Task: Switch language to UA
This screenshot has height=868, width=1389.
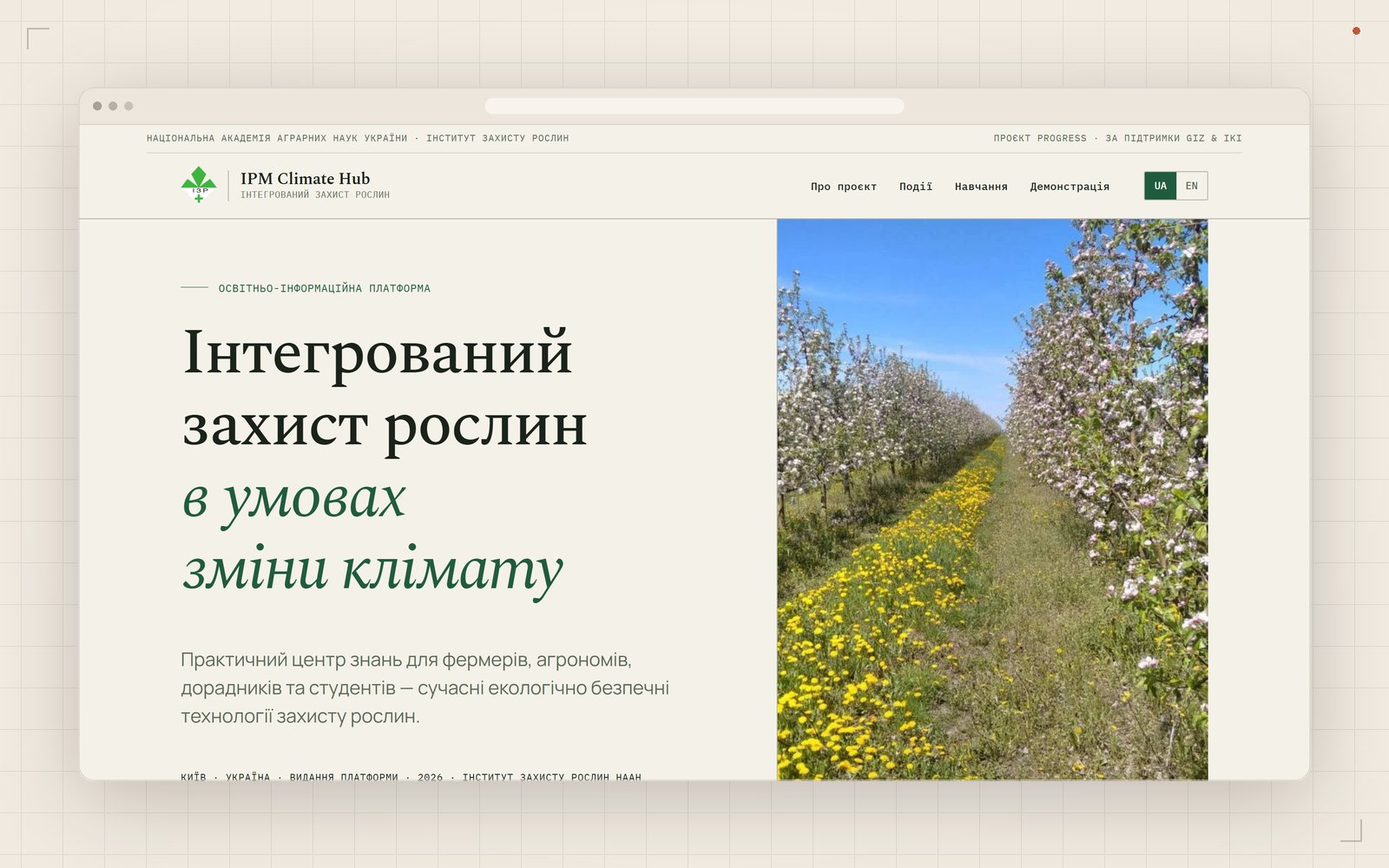Action: point(1161,186)
